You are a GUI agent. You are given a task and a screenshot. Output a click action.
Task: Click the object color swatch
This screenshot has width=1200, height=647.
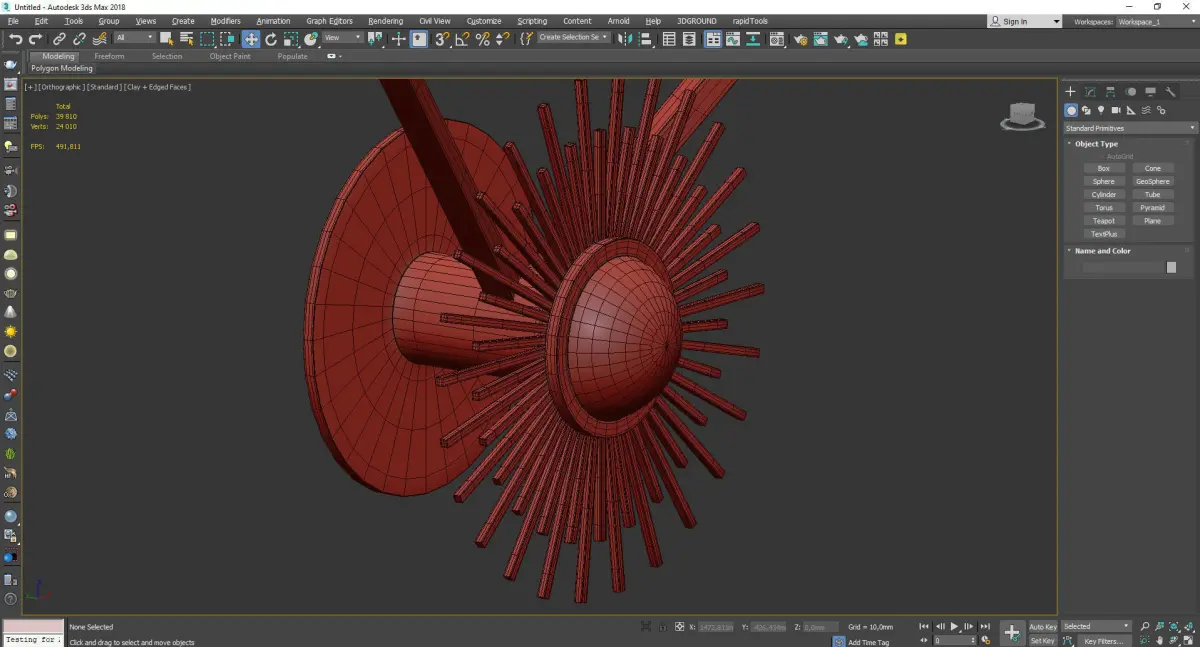click(1171, 267)
